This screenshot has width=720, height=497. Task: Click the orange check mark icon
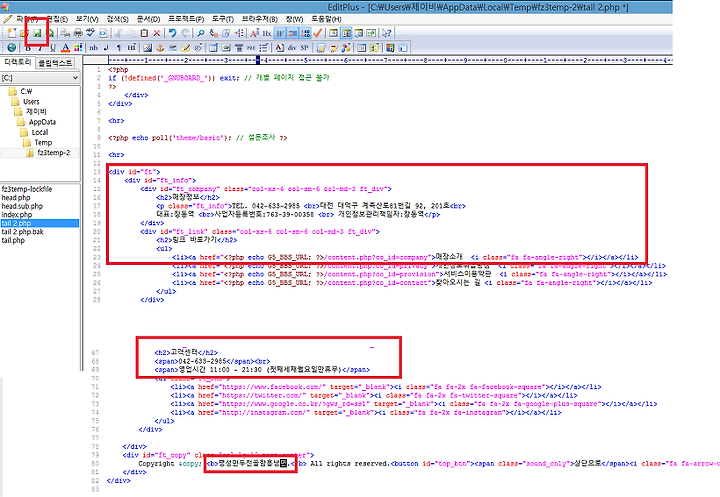click(x=318, y=33)
